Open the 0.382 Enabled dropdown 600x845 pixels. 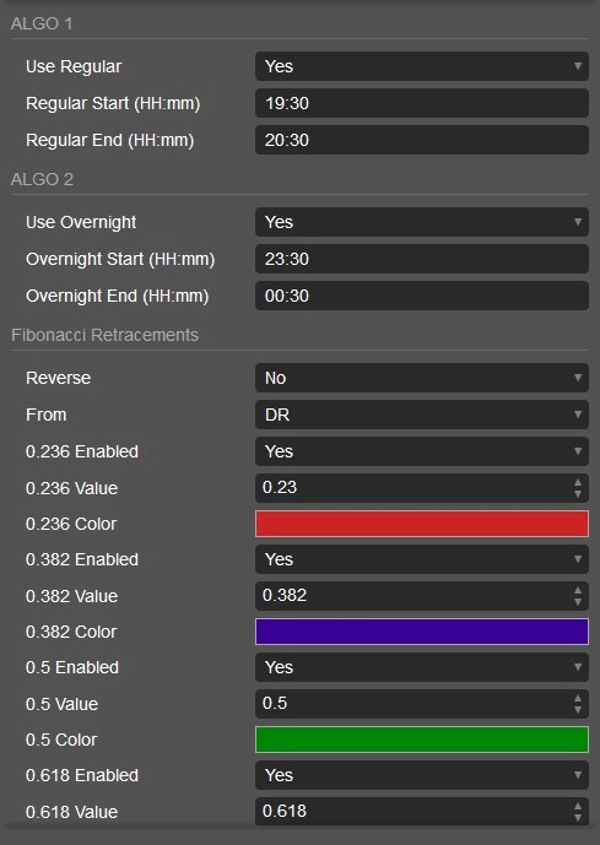[421, 559]
